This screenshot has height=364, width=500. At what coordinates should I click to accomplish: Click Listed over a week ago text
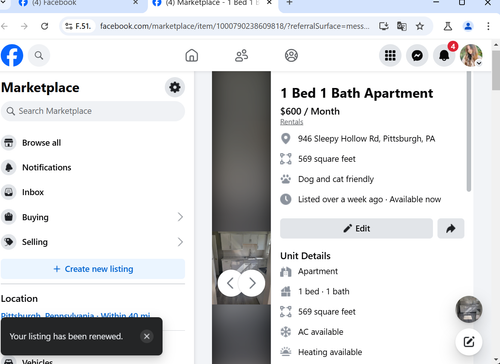pos(340,199)
